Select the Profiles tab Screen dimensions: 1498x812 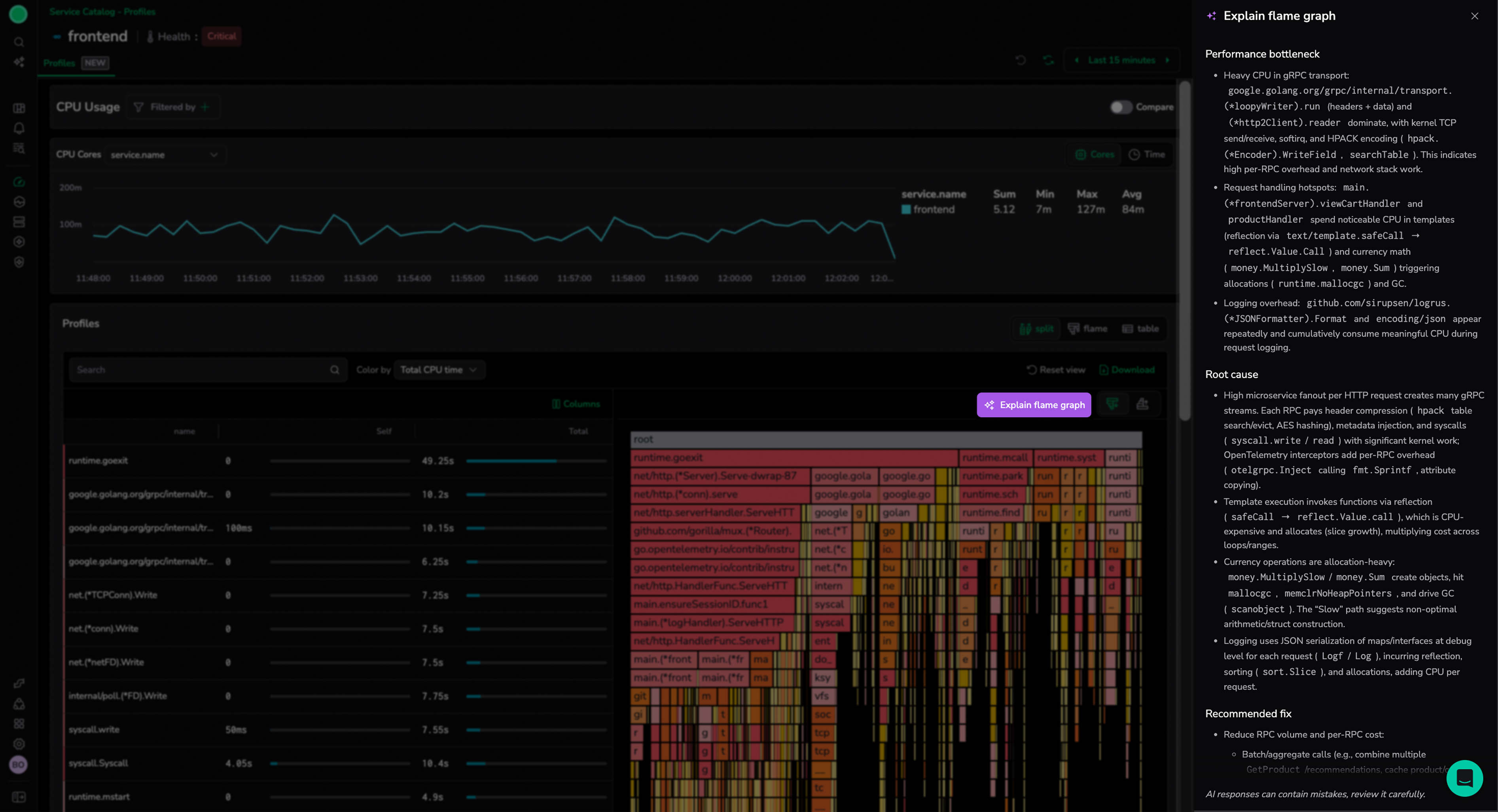click(59, 63)
